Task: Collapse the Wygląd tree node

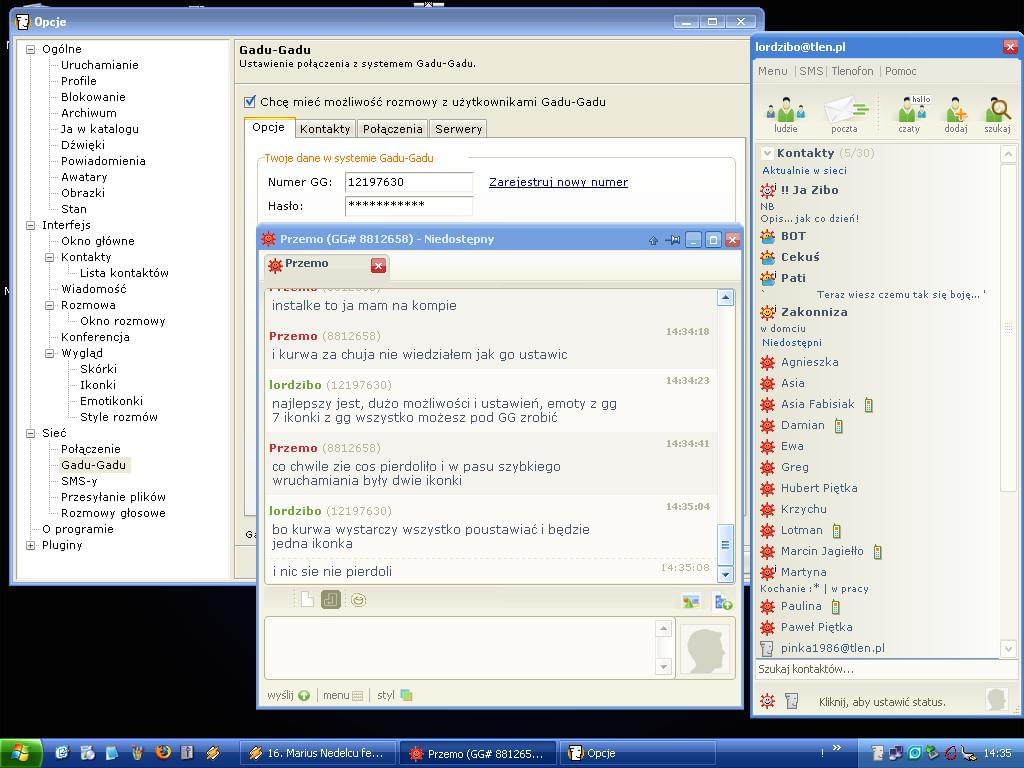Action: click(49, 353)
